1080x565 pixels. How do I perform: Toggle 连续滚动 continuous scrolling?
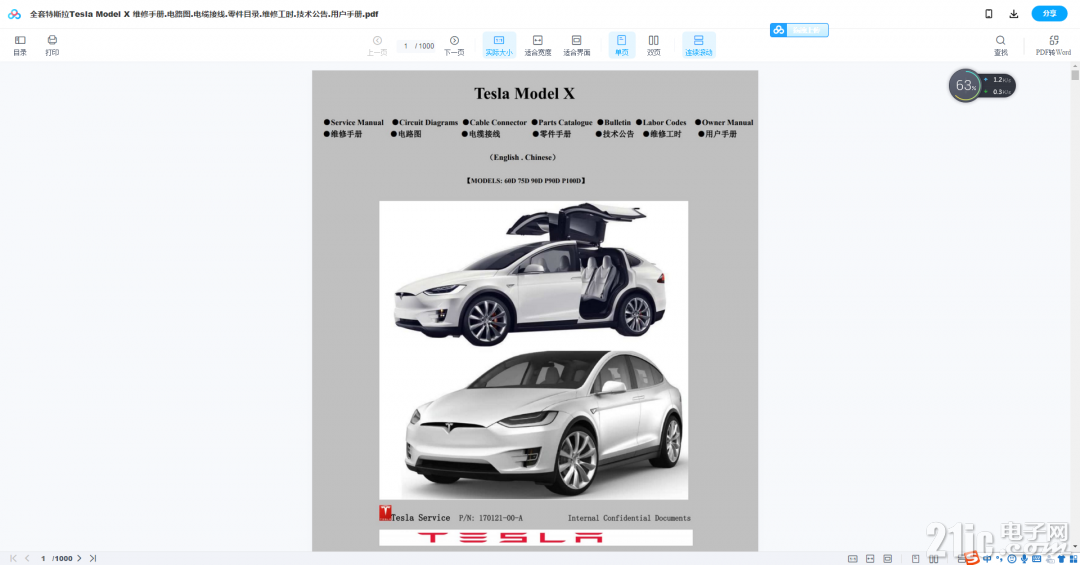pos(698,45)
